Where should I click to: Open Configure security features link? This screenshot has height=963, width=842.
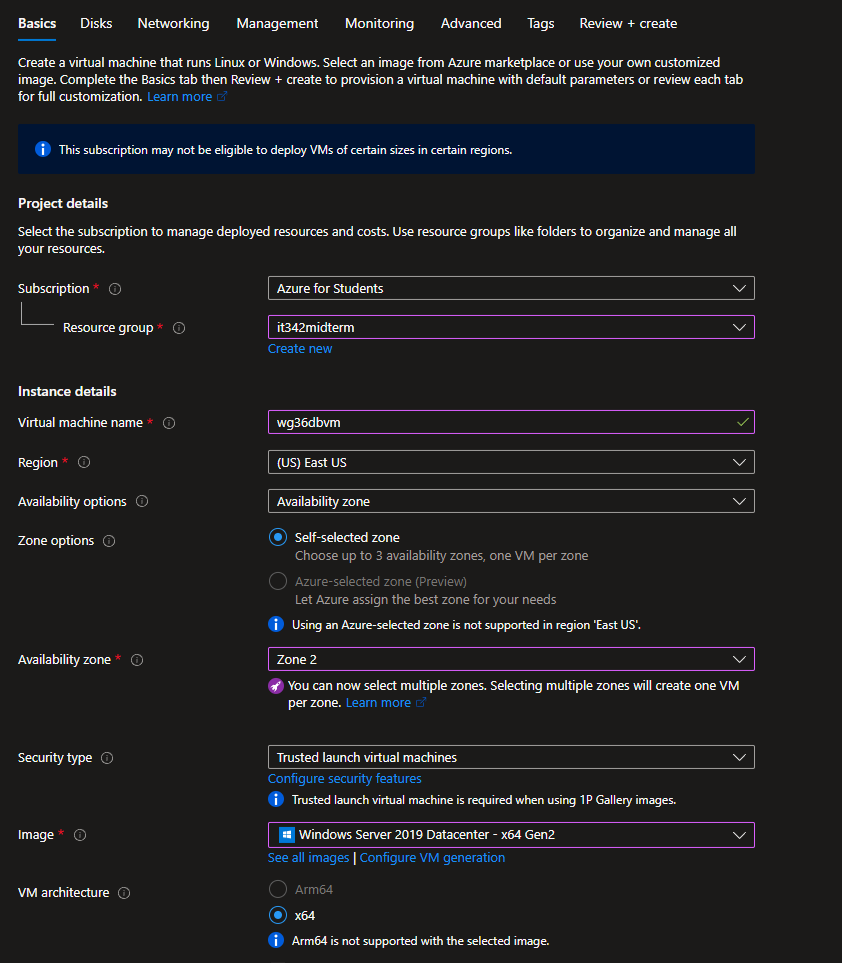(344, 779)
